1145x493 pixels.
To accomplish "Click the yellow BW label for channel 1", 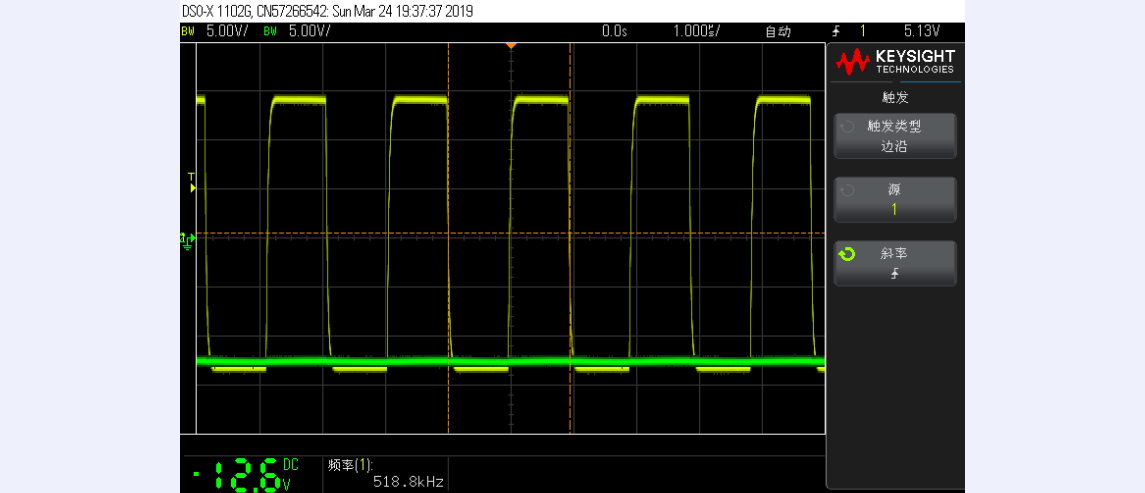I will click(x=188, y=31).
